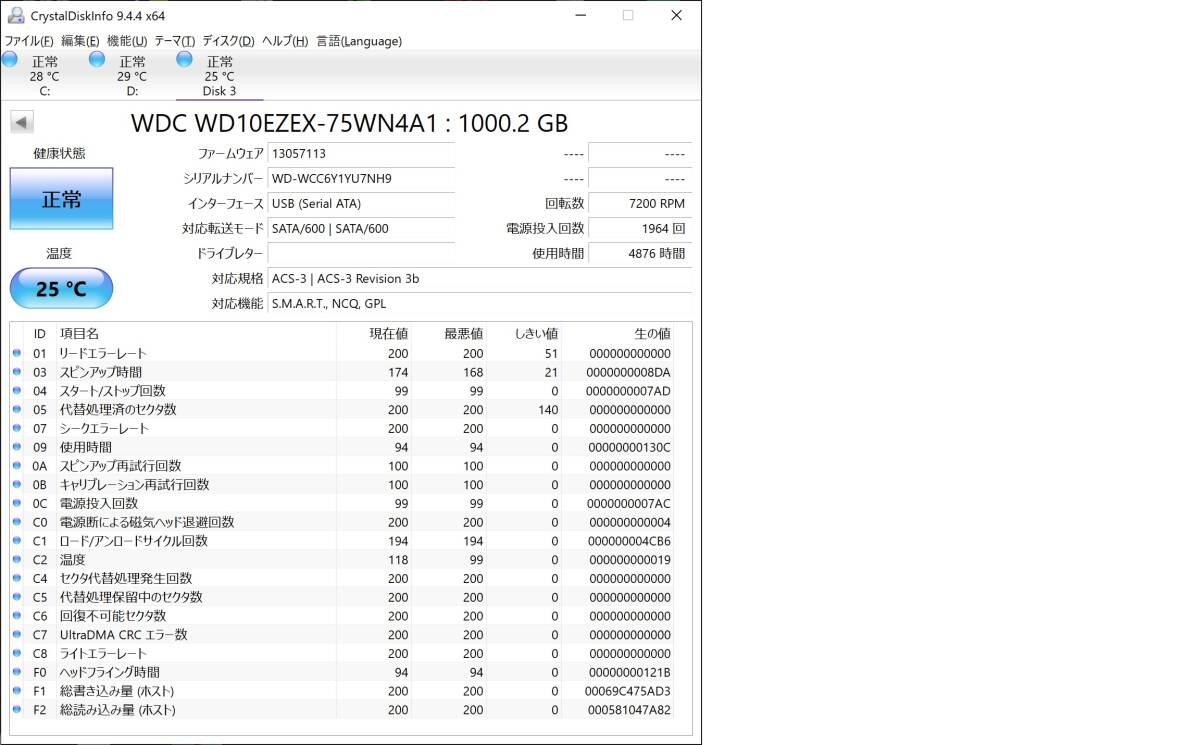The image size is (1200, 745).
Task: Click status dot for スタート/ストップ回数 row
Action: click(x=17, y=391)
